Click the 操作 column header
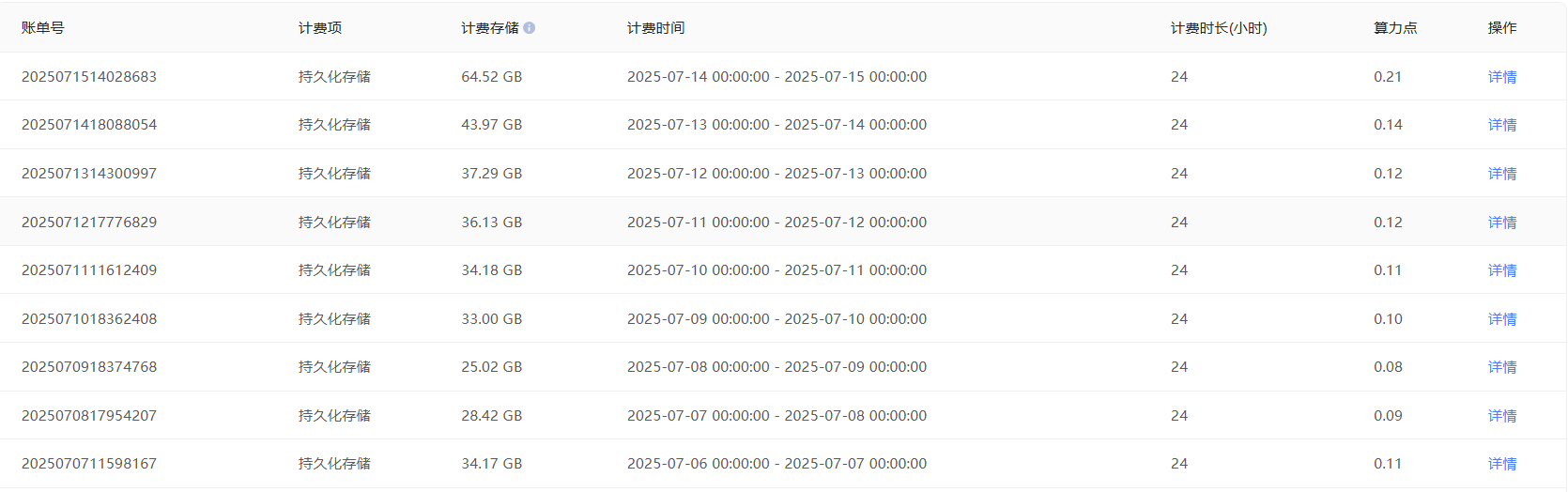The image size is (1568, 492). coord(1502,28)
